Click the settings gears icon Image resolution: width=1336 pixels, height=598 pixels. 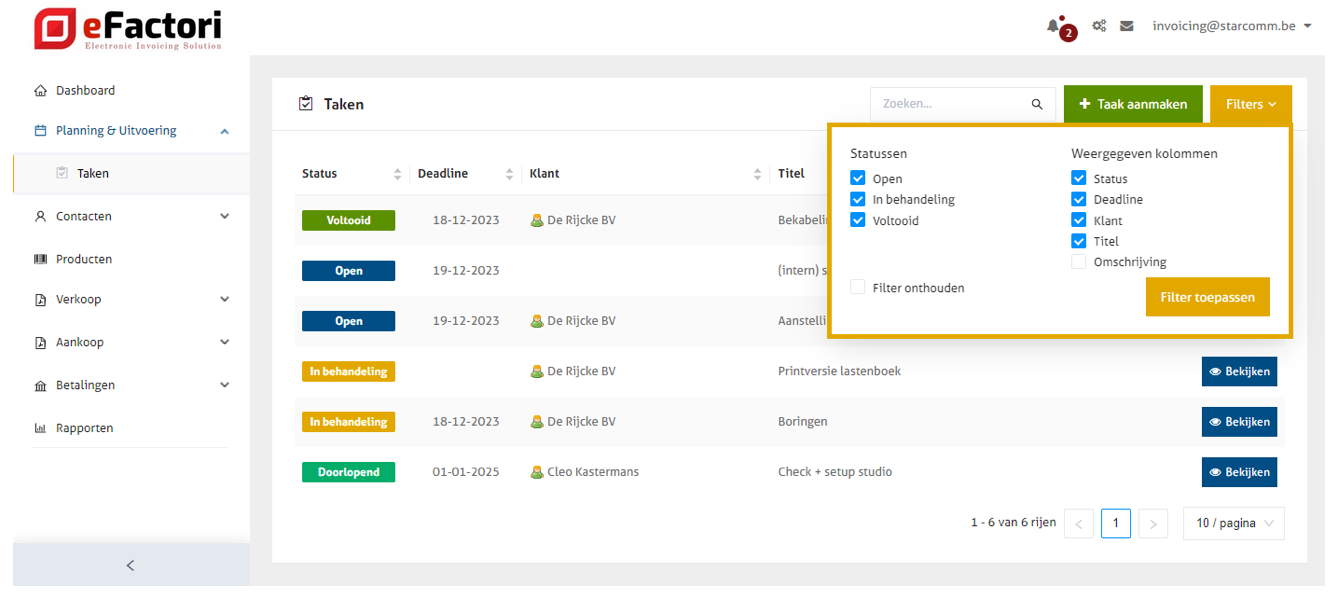[1099, 26]
